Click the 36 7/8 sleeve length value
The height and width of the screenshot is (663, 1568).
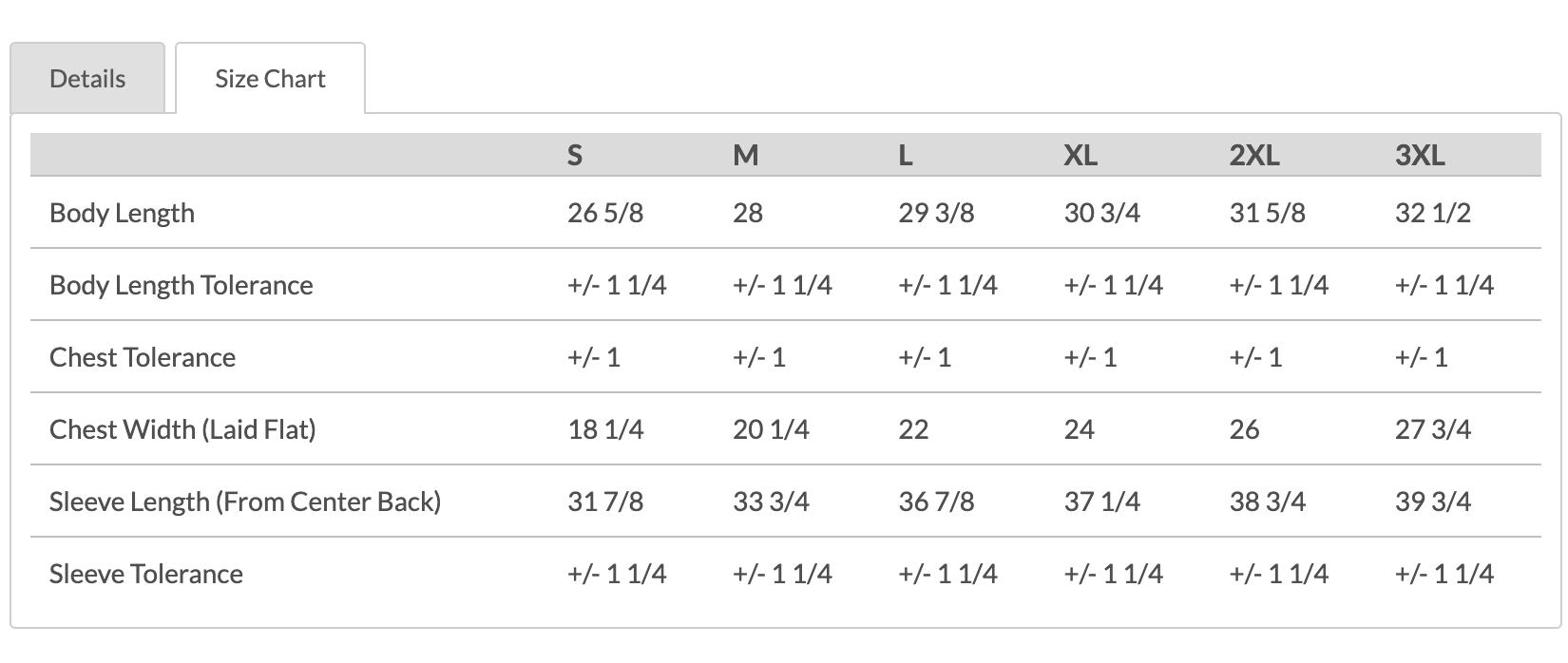[936, 502]
